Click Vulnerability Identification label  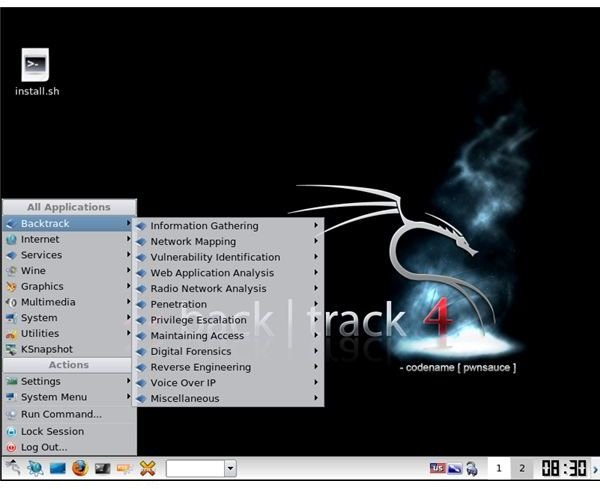[215, 257]
